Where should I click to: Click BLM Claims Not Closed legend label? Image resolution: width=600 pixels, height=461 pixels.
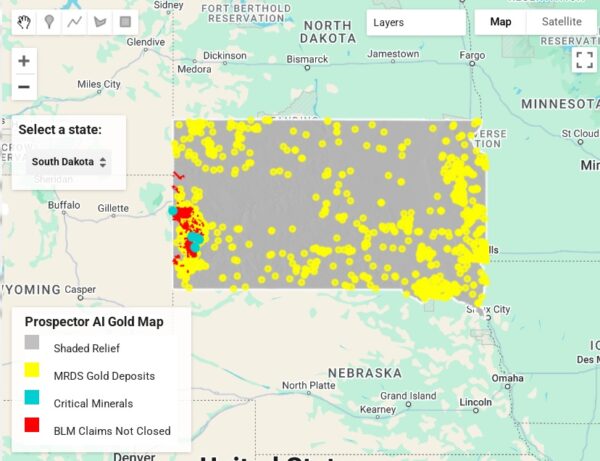112,431
